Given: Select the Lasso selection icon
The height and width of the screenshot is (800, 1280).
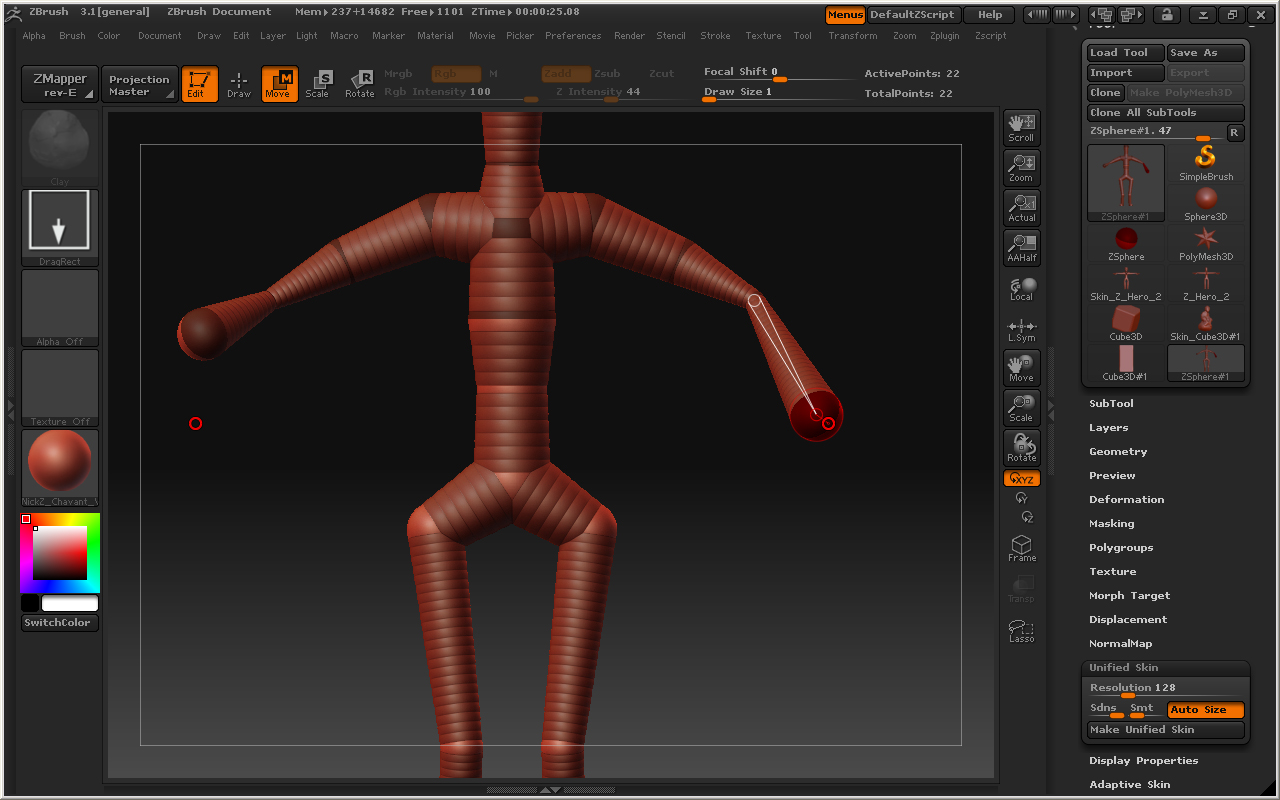Looking at the screenshot, I should coord(1021,630).
